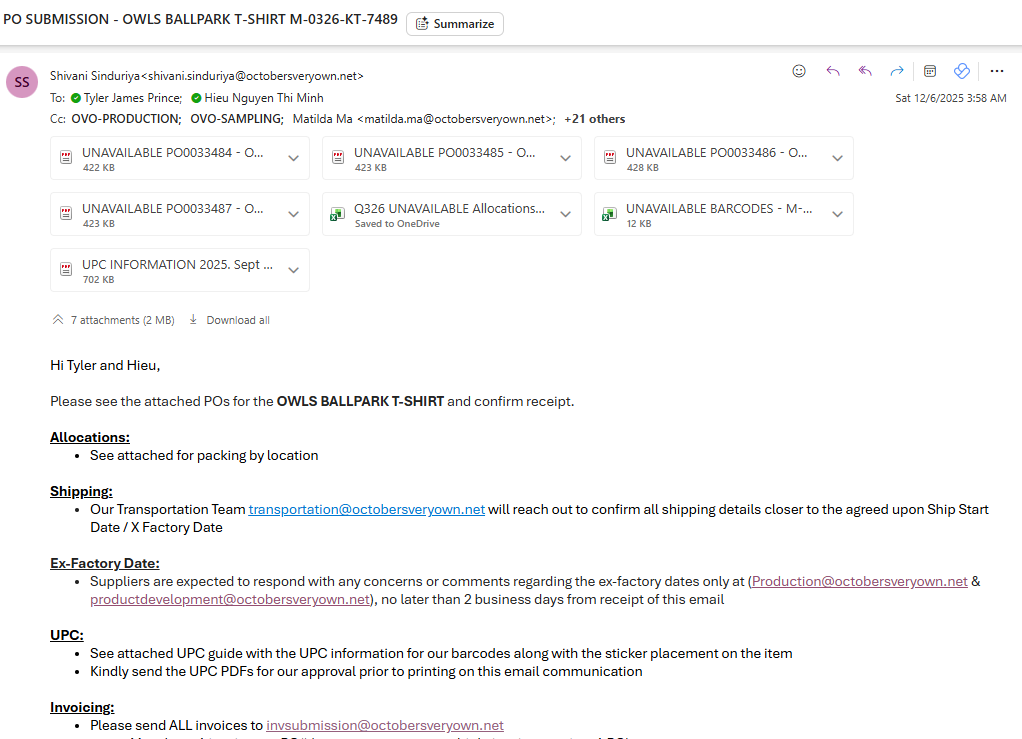The height and width of the screenshot is (739, 1022).
Task: Expand dropdown for PO0033485 attachment
Action: pyautogui.click(x=565, y=158)
